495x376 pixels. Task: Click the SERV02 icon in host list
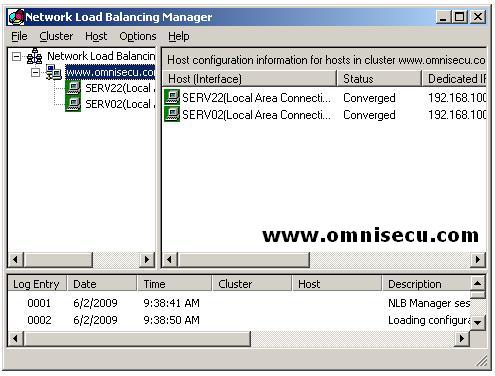(172, 114)
